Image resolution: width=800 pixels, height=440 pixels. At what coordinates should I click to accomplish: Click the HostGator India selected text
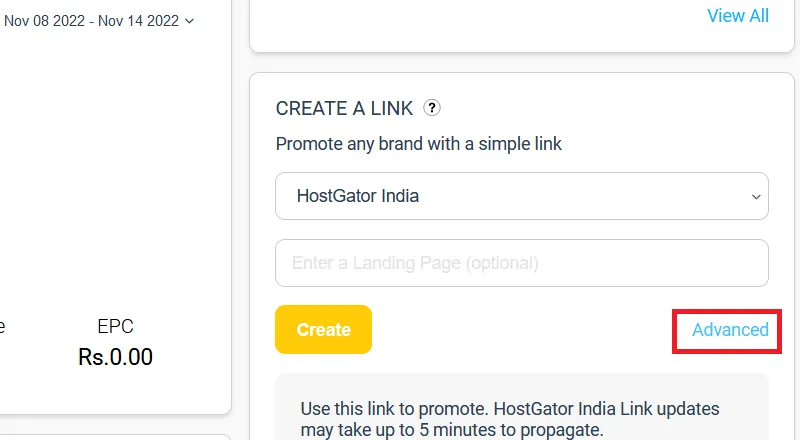click(357, 196)
